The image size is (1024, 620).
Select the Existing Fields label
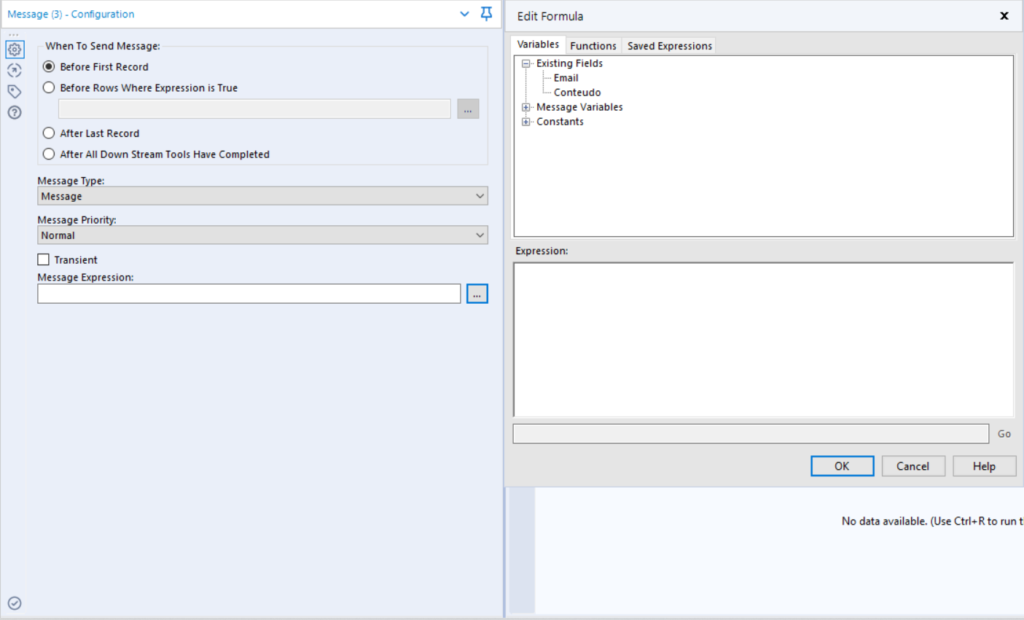click(x=569, y=63)
